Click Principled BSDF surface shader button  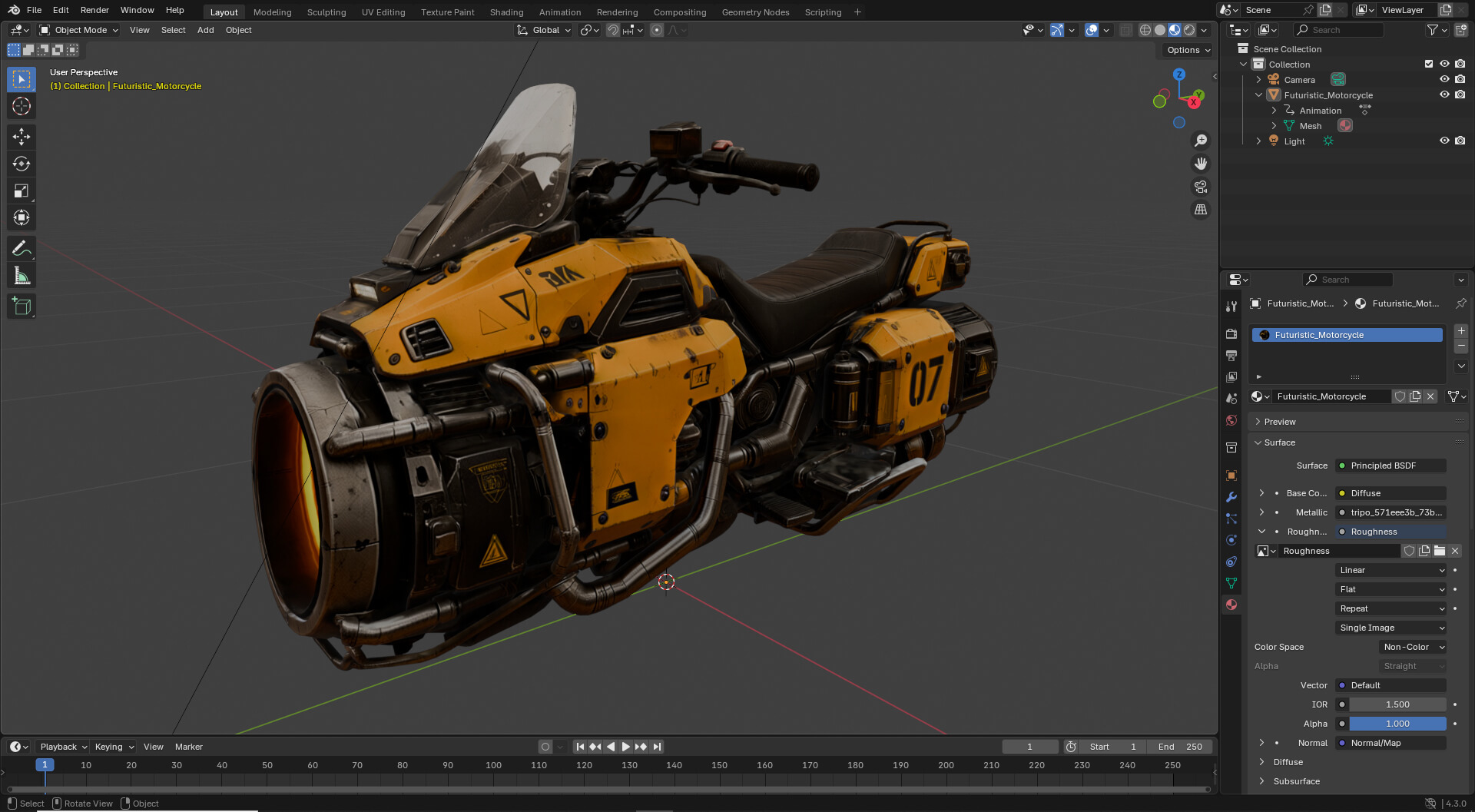(x=1390, y=466)
